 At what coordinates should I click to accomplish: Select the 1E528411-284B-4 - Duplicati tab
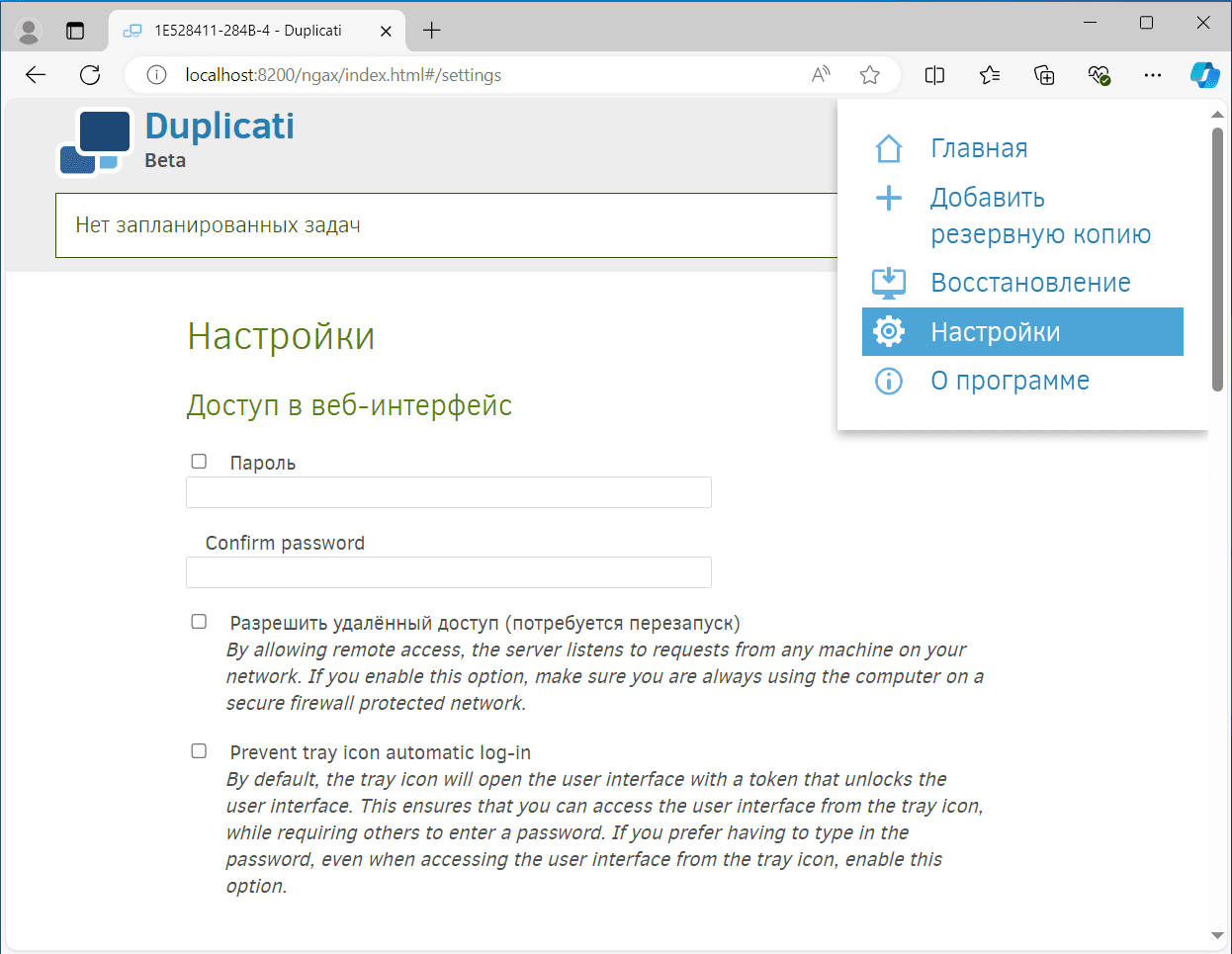click(x=257, y=31)
